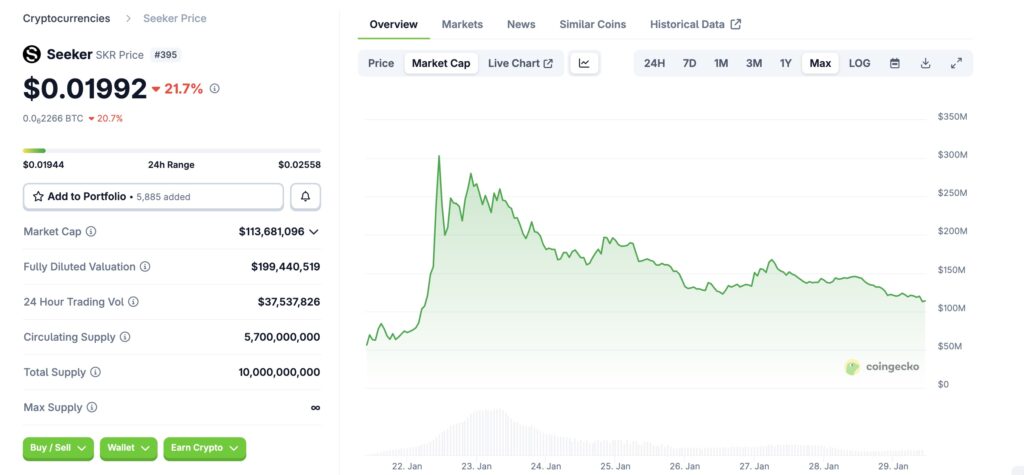
Task: Open the Similar Coins tab
Action: [x=592, y=24]
